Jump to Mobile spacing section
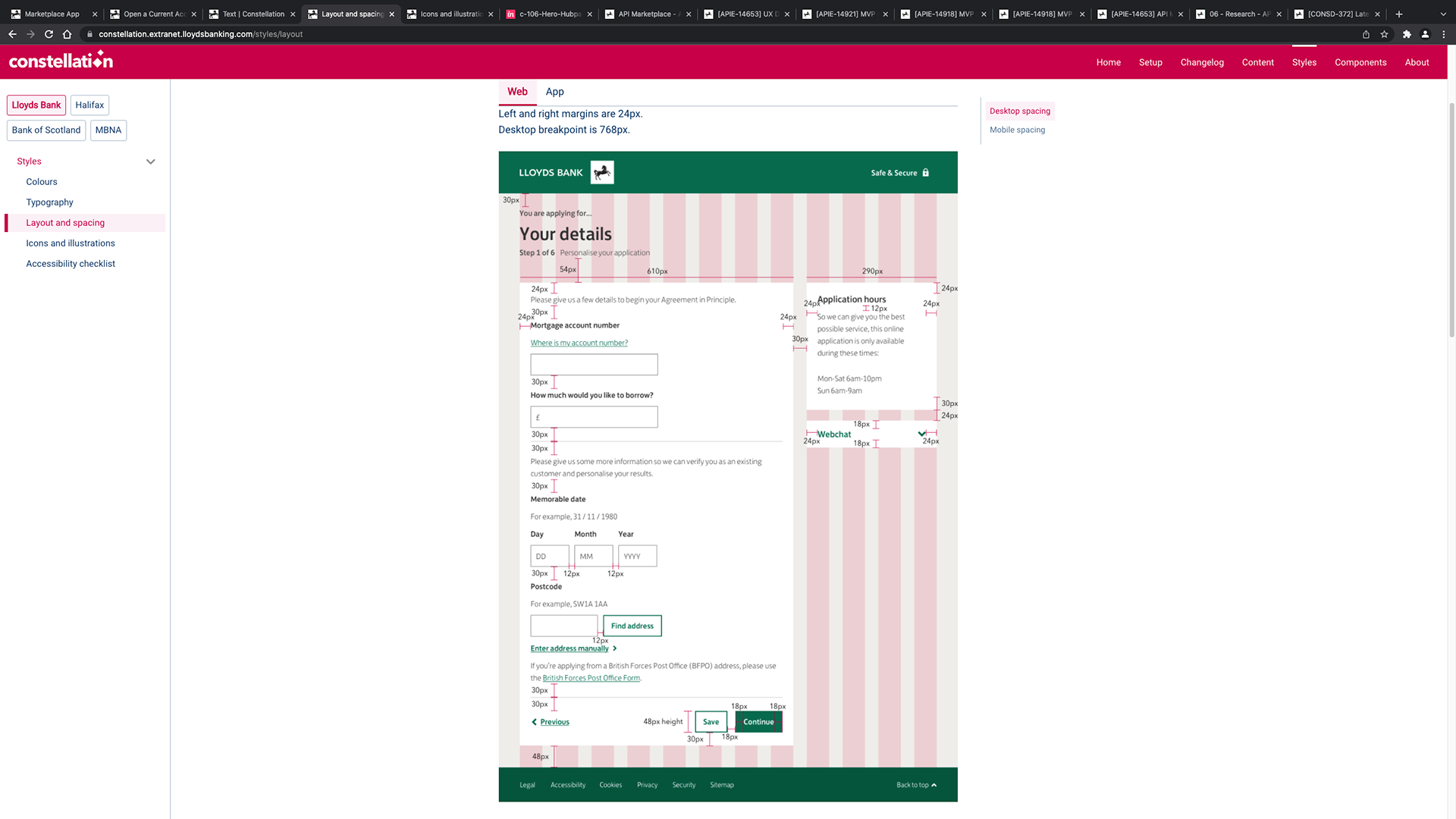Image resolution: width=1456 pixels, height=819 pixels. 1017,130
